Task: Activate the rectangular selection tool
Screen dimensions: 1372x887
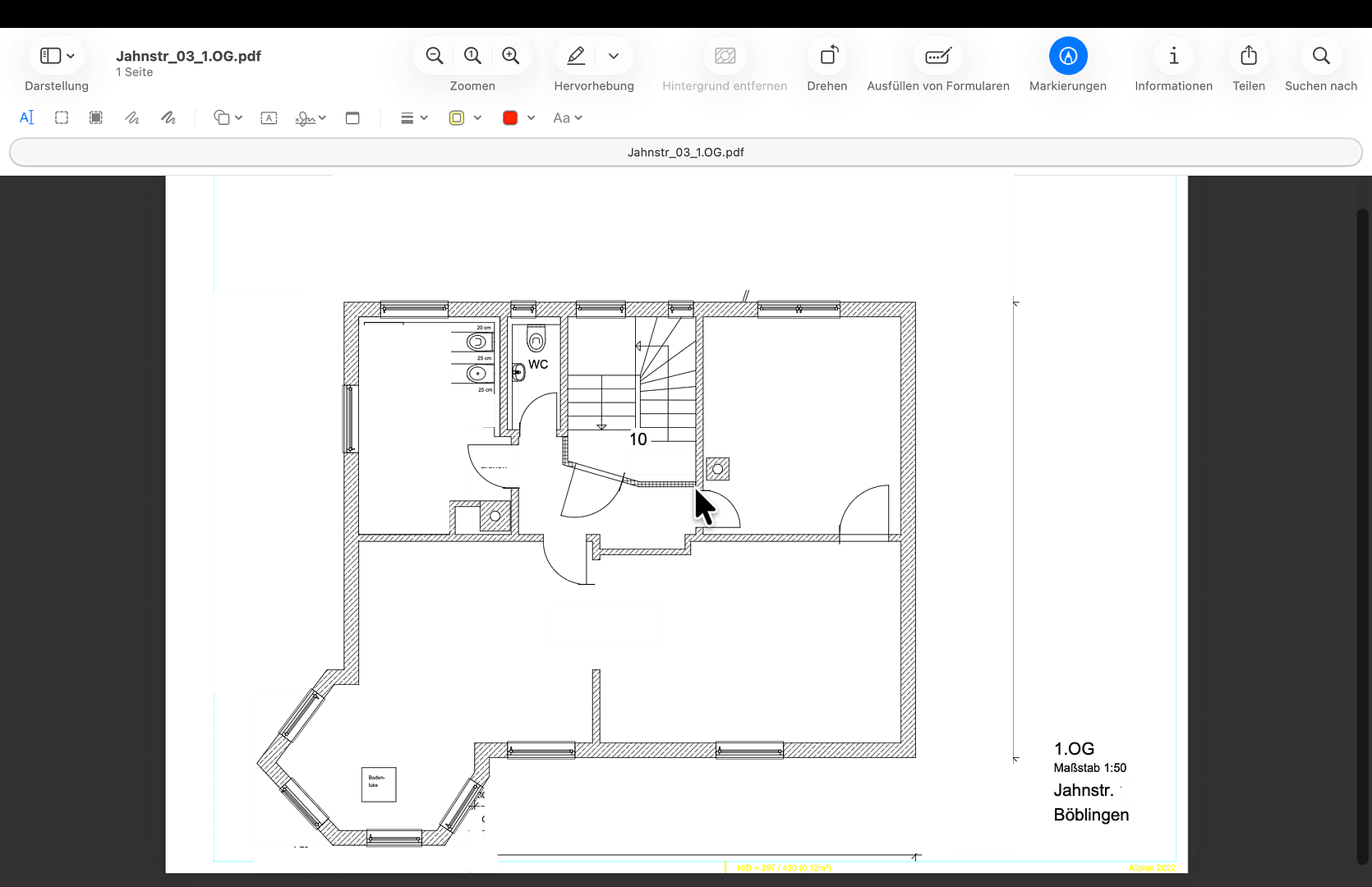Action: coord(62,117)
